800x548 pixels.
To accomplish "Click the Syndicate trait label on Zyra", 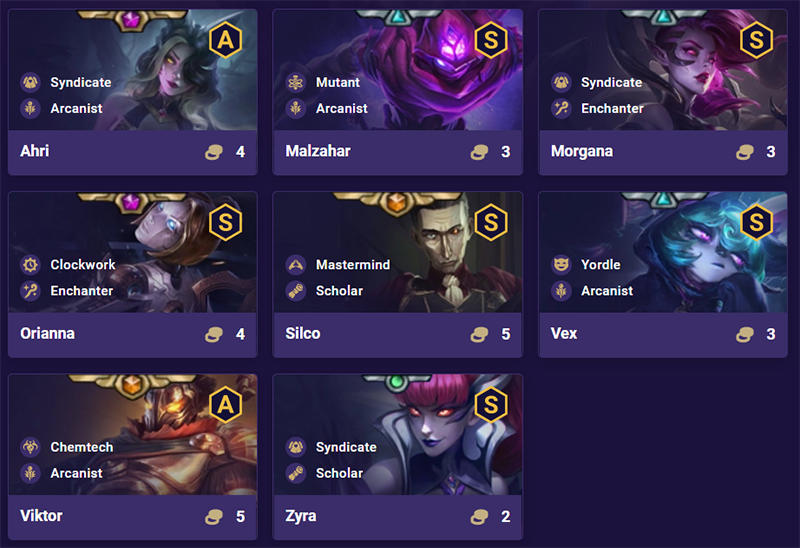I will (346, 447).
